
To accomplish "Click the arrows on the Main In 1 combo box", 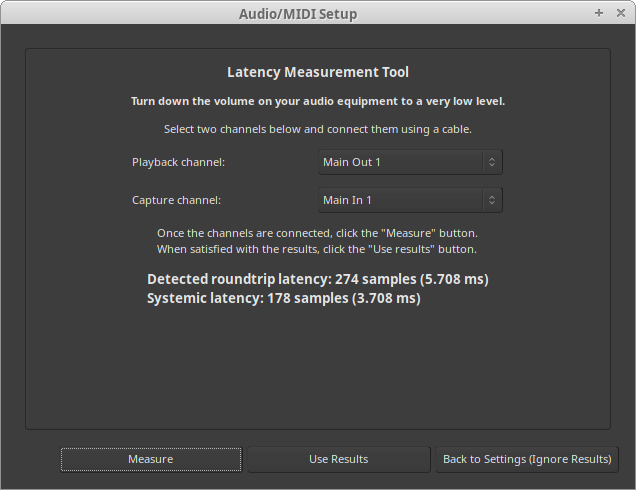I will click(491, 200).
